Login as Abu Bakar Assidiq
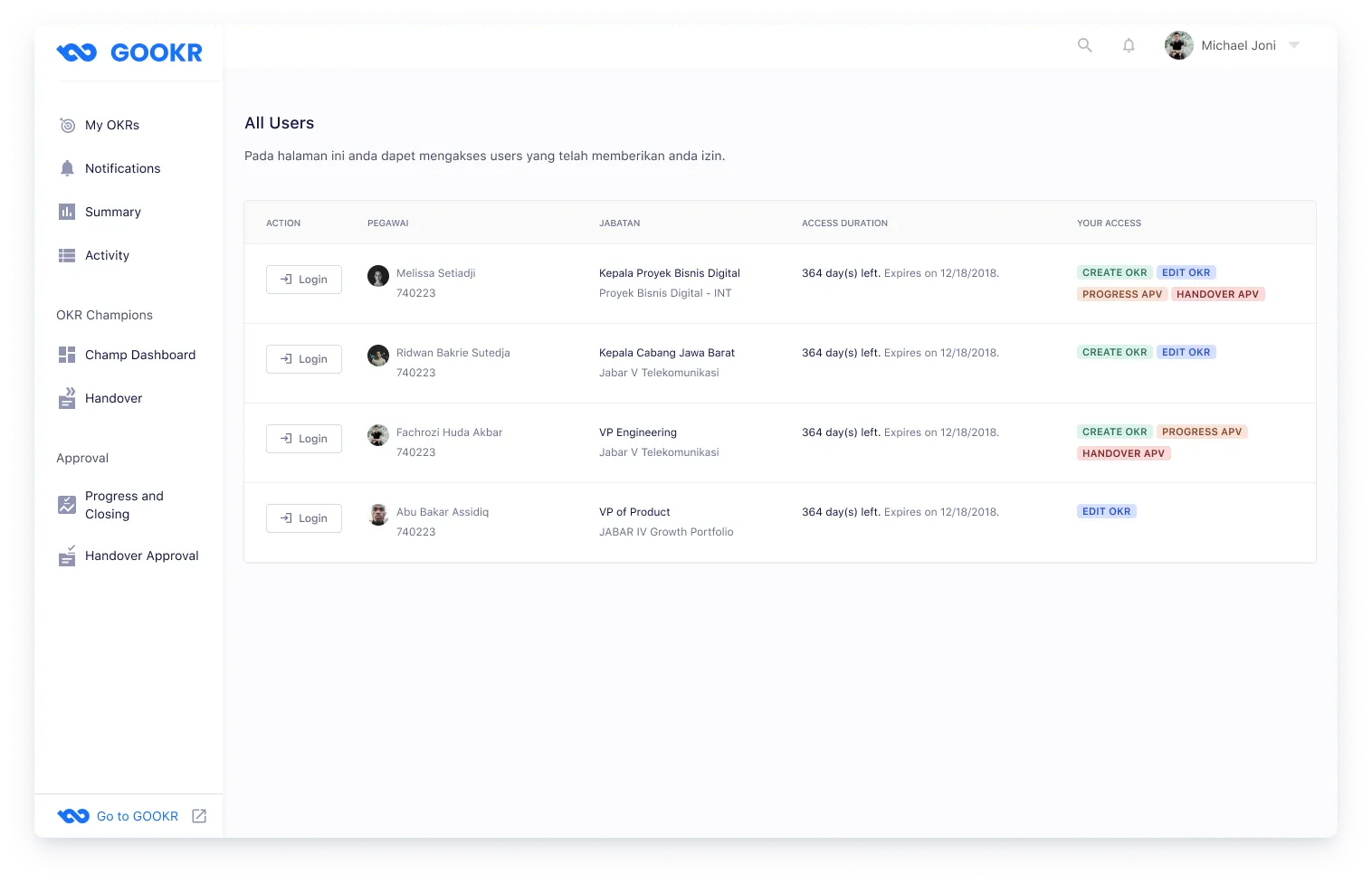This screenshot has height=883, width=1372. (303, 517)
